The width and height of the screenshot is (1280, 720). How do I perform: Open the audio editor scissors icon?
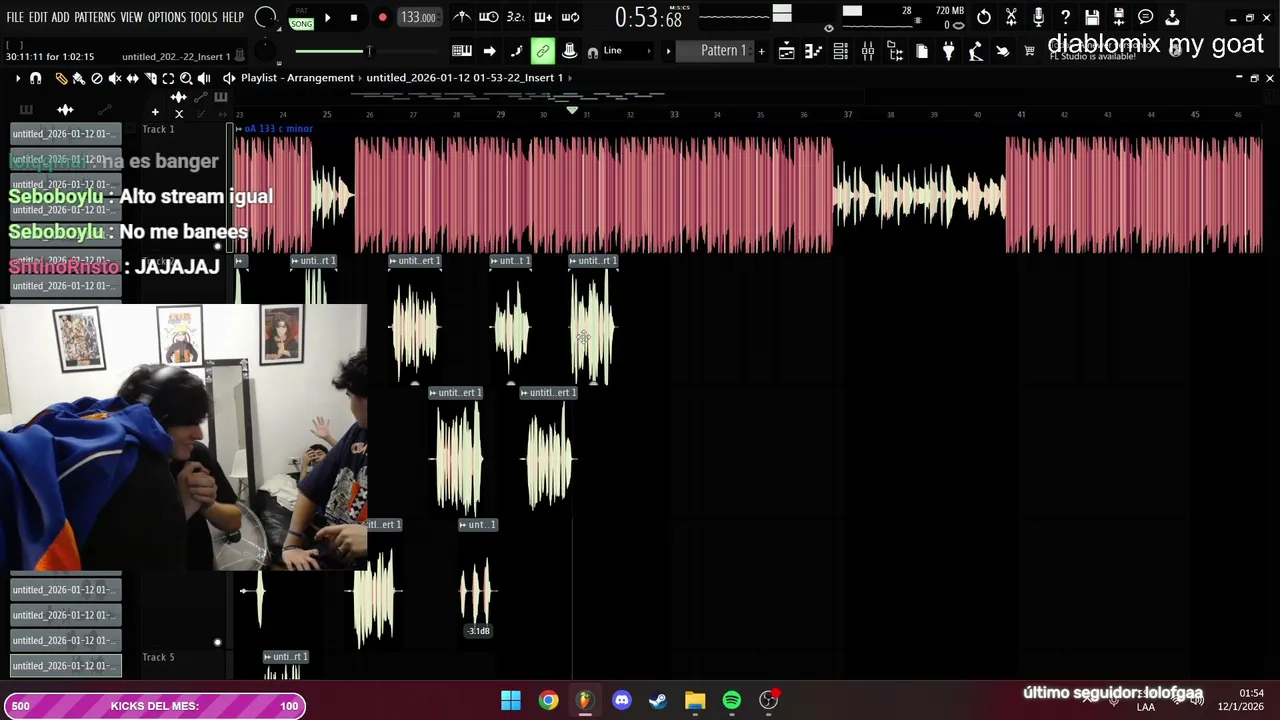pyautogui.click(x=1011, y=17)
